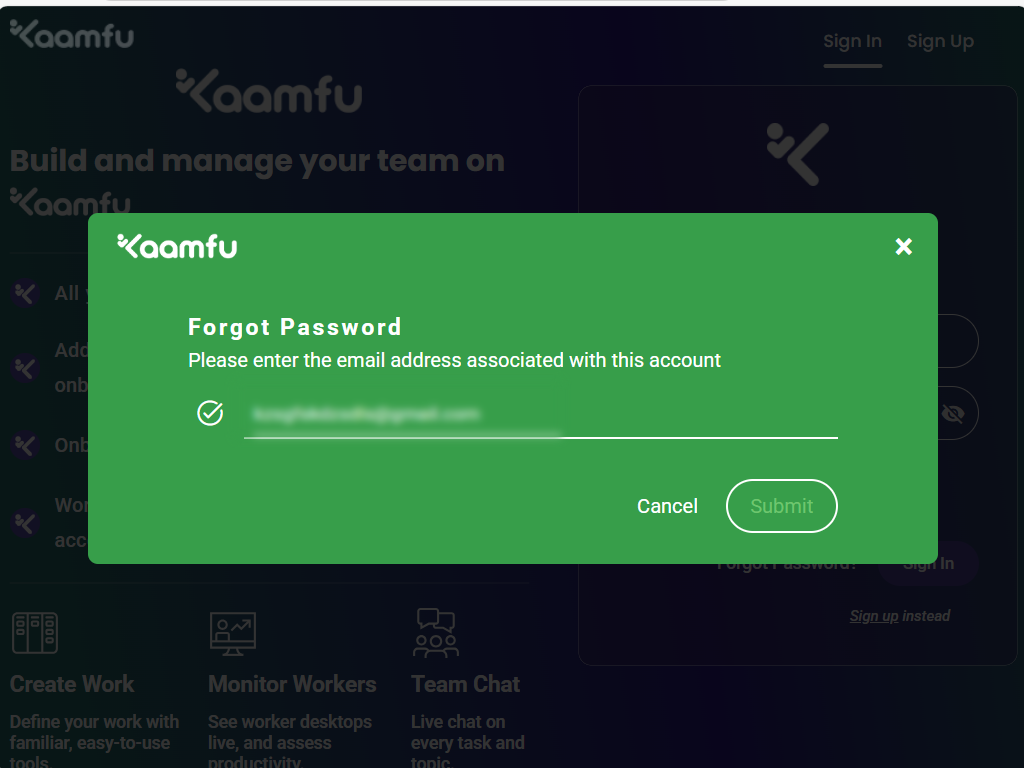
Task: Click the Kaamfu bullet icon beside Onboard
Action: point(25,444)
